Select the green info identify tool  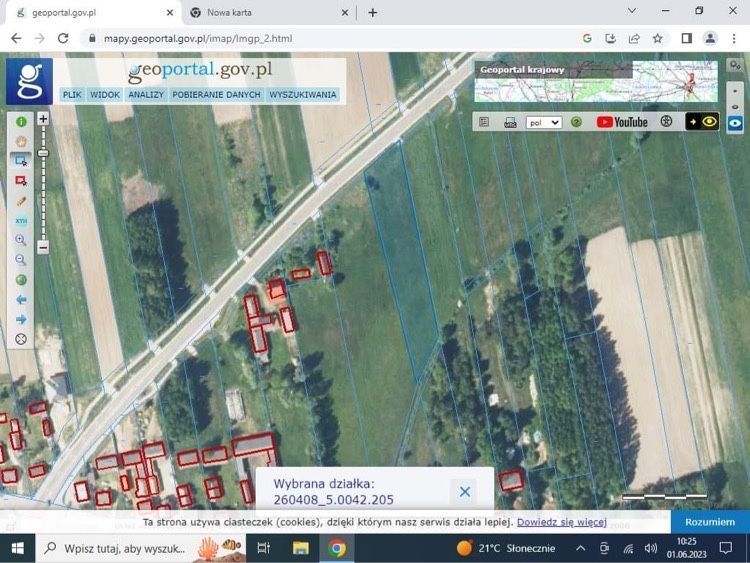tap(21, 121)
